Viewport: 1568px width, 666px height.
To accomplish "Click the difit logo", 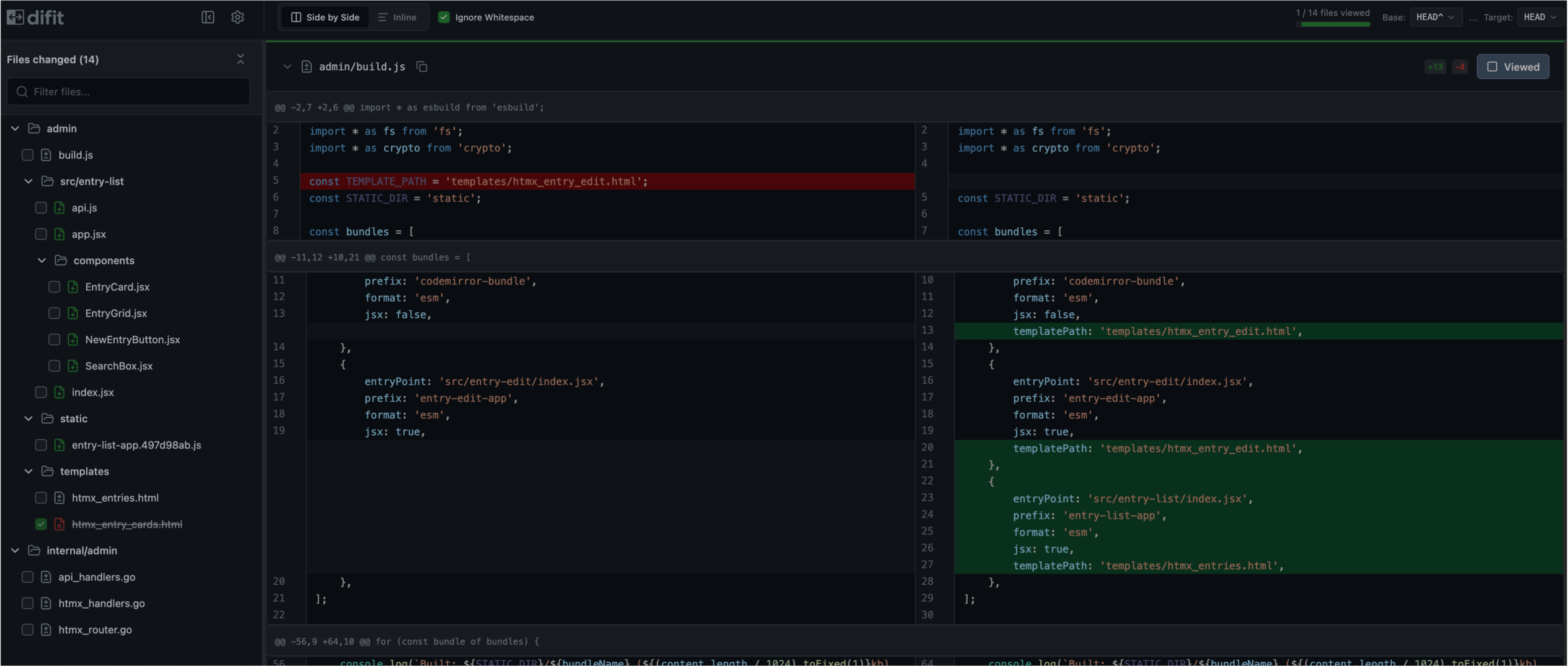I will click(35, 17).
